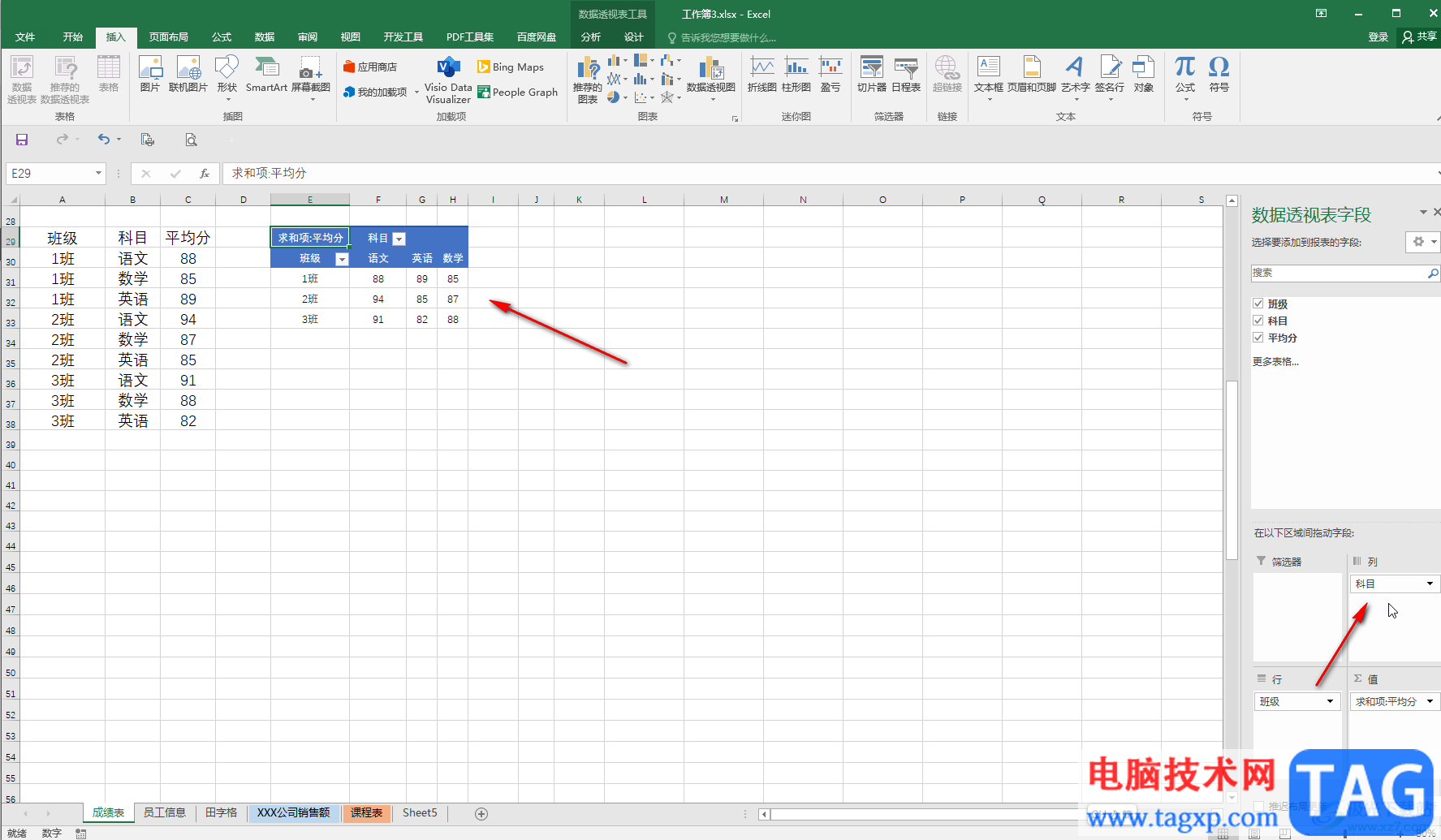Click the Recommended PivotTables icon

tap(65, 79)
